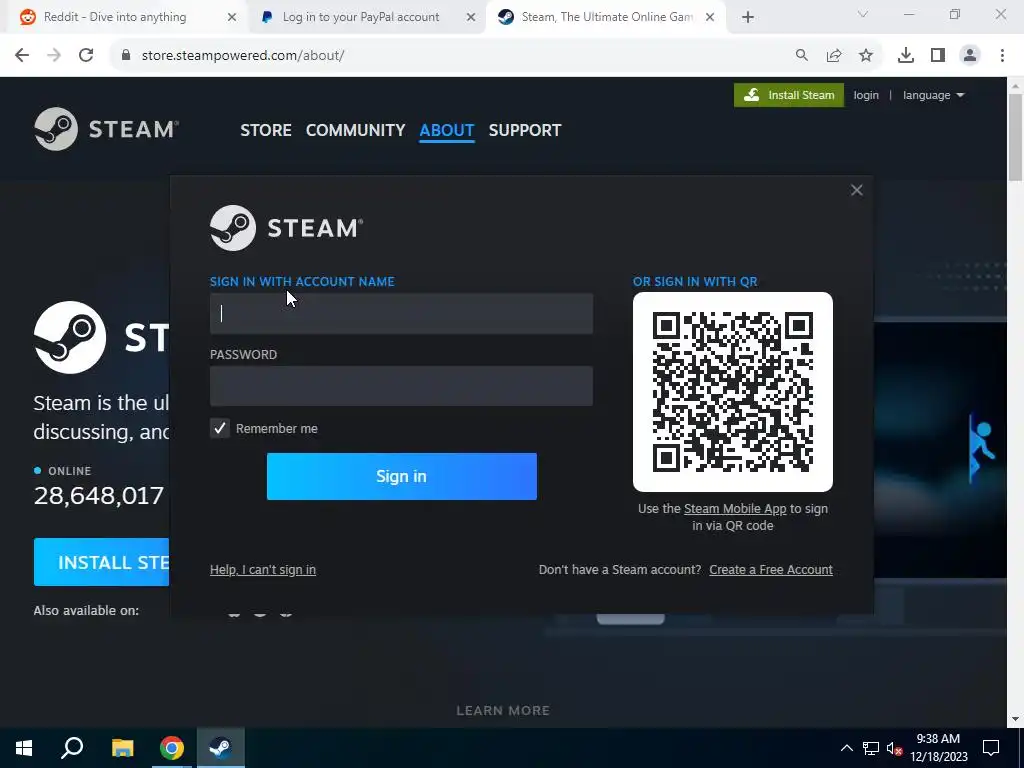This screenshot has width=1024, height=768.
Task: Open Windows taskbar search
Action: (72, 748)
